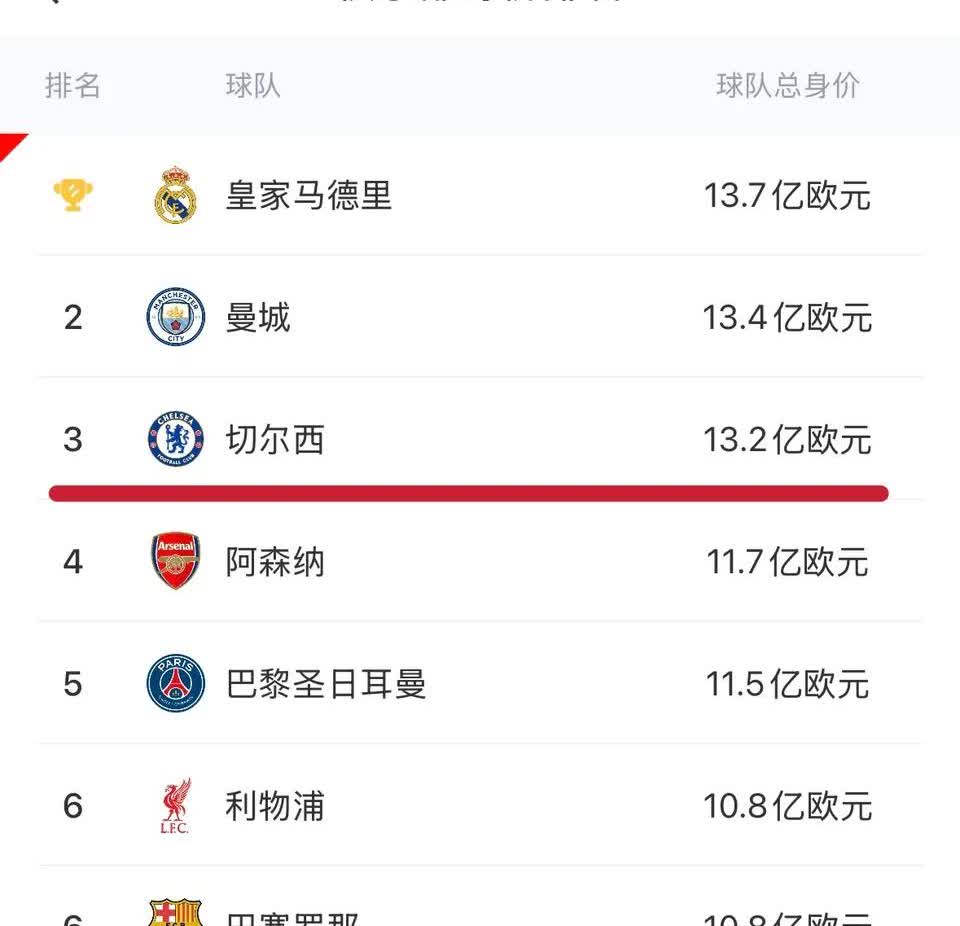The image size is (960, 926).
Task: Click the red underline beneath Chelsea row
Action: coord(468,493)
